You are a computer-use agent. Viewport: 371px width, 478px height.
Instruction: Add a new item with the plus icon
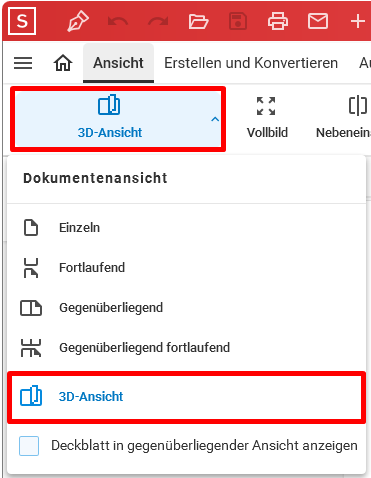click(358, 22)
